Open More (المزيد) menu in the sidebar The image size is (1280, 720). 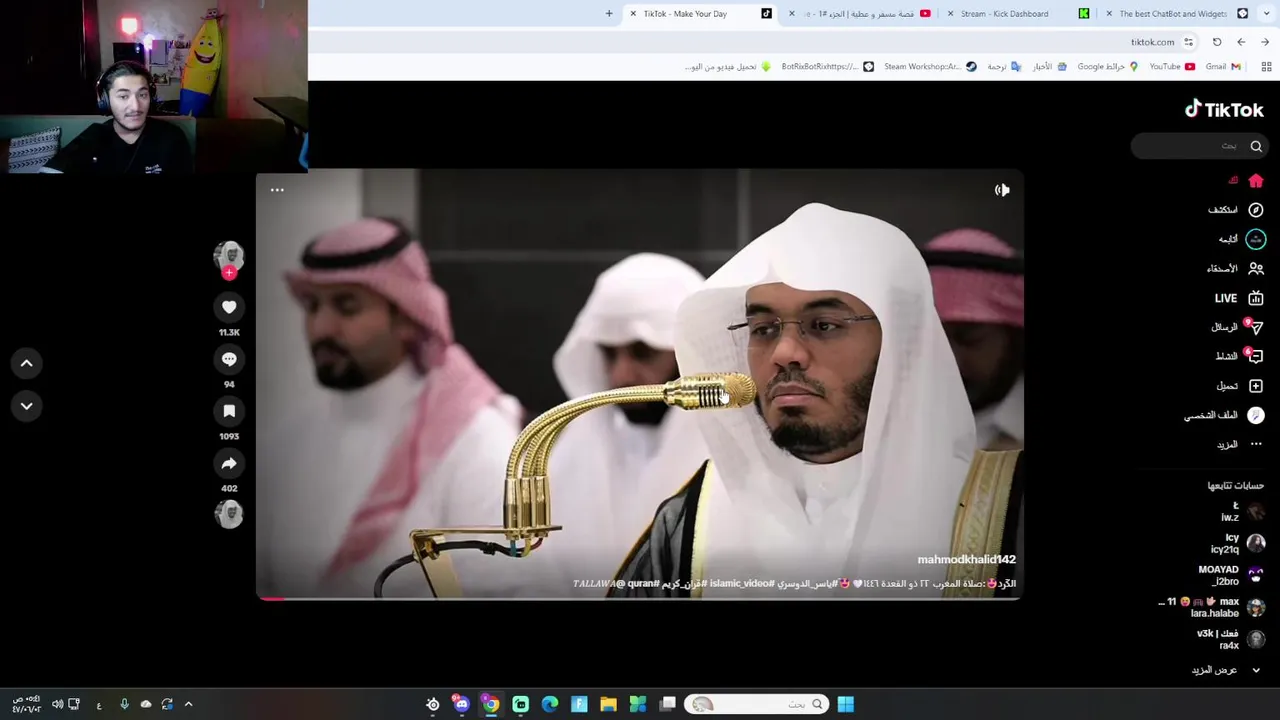tap(1240, 444)
